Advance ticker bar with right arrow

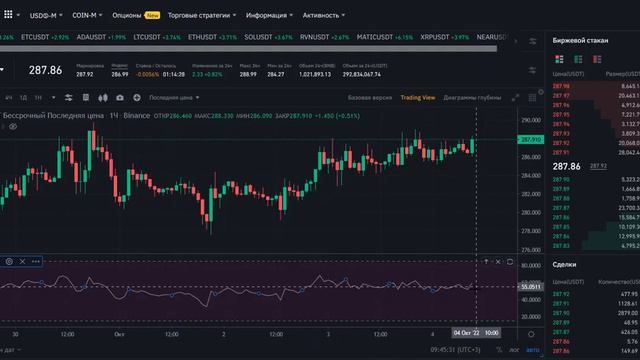[x=516, y=41]
